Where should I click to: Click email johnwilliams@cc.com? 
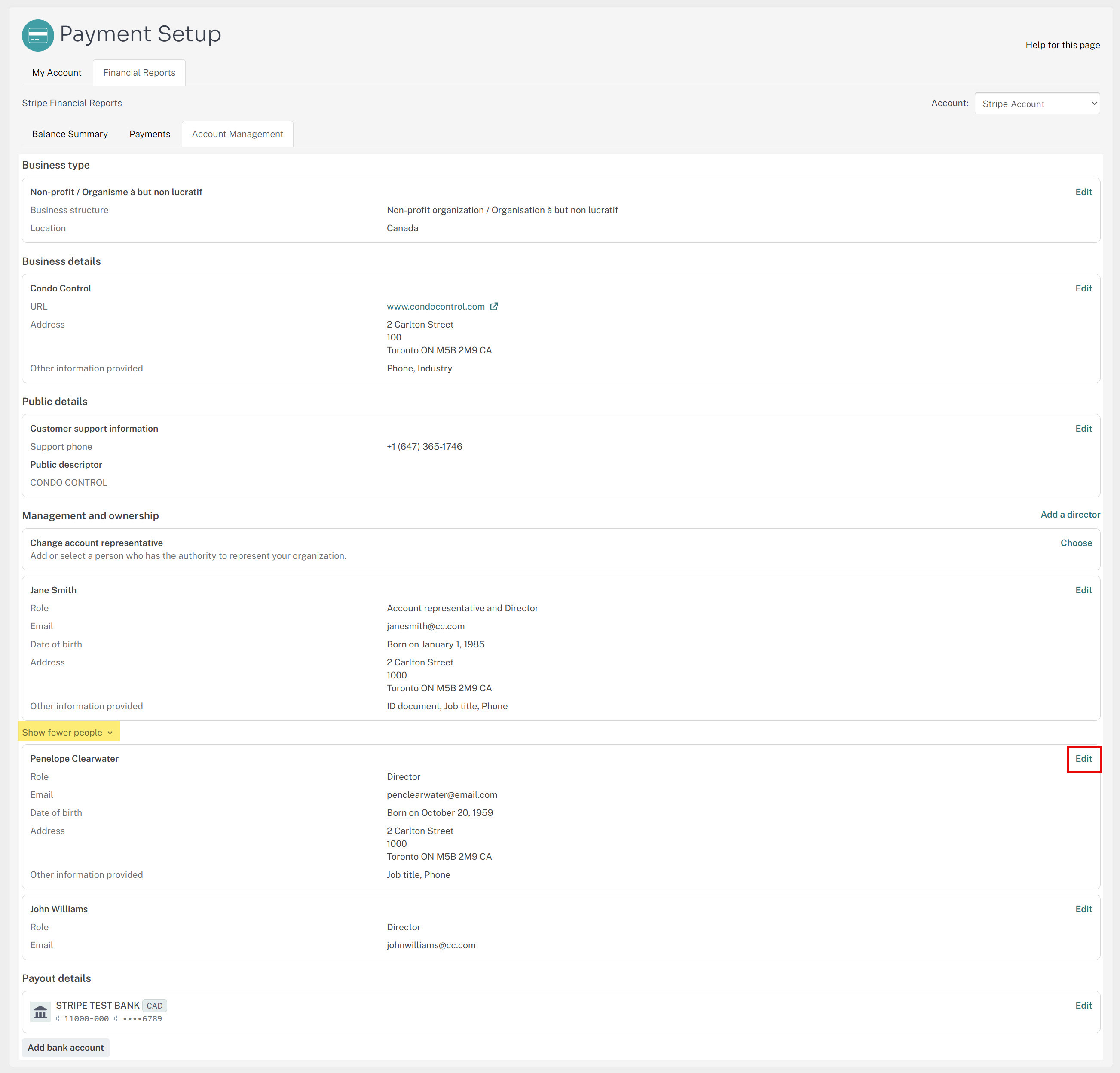click(x=431, y=945)
